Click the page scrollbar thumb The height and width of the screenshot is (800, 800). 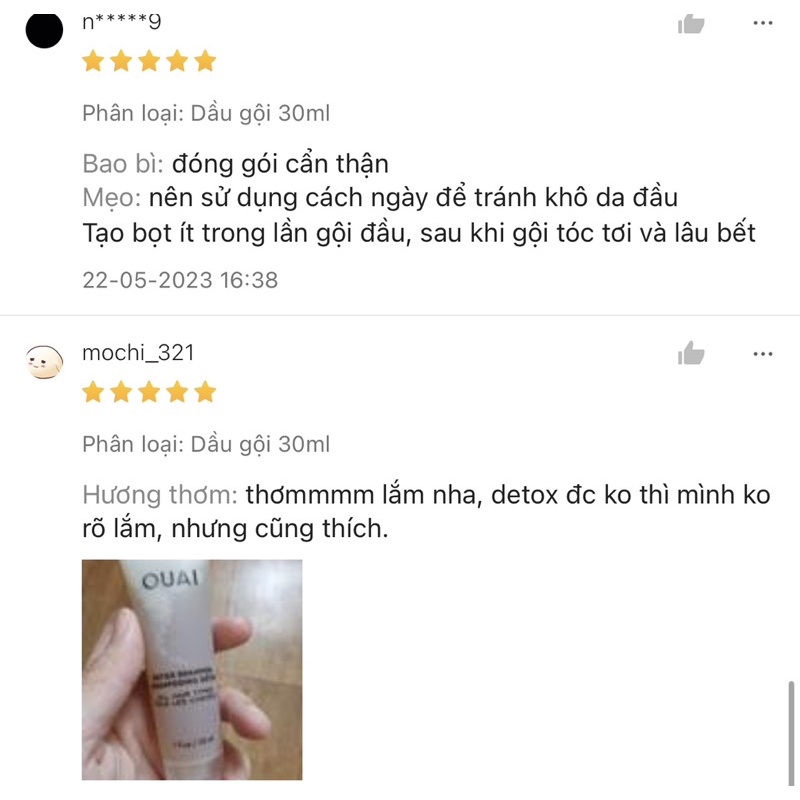click(791, 733)
